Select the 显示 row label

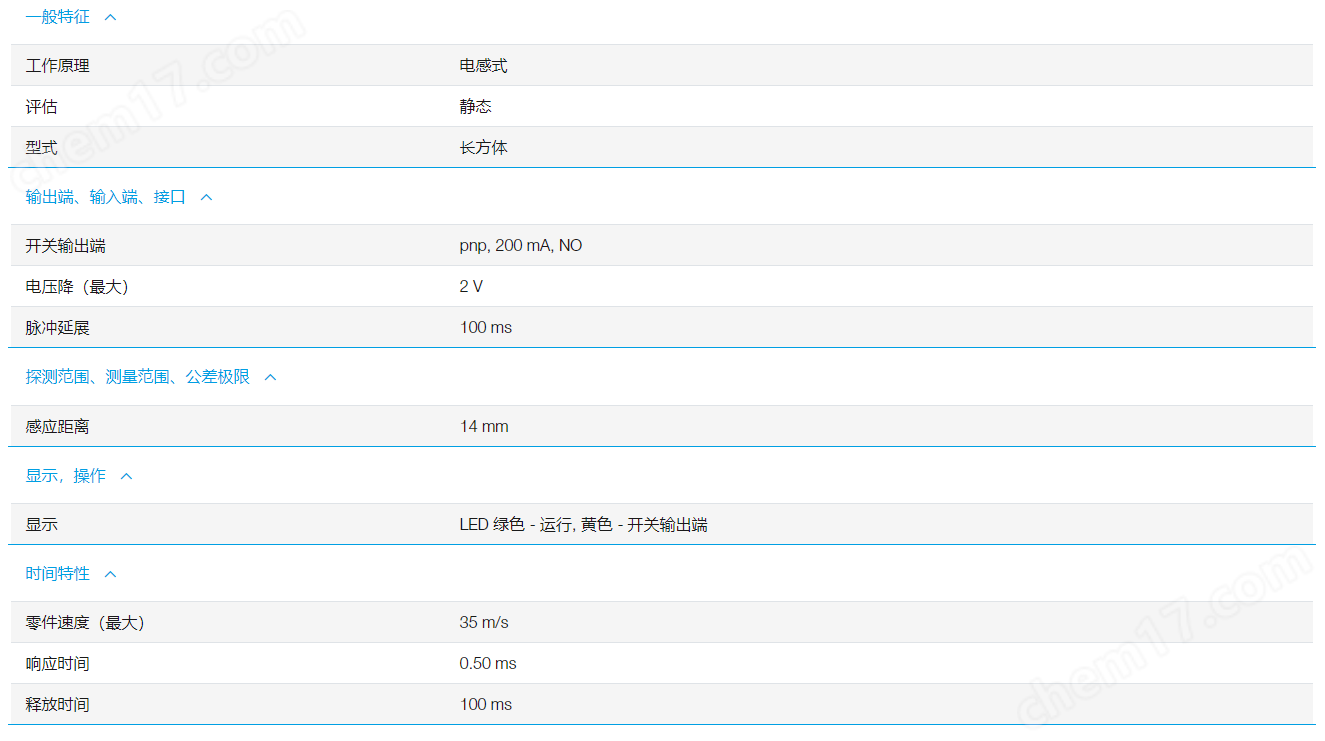click(42, 525)
